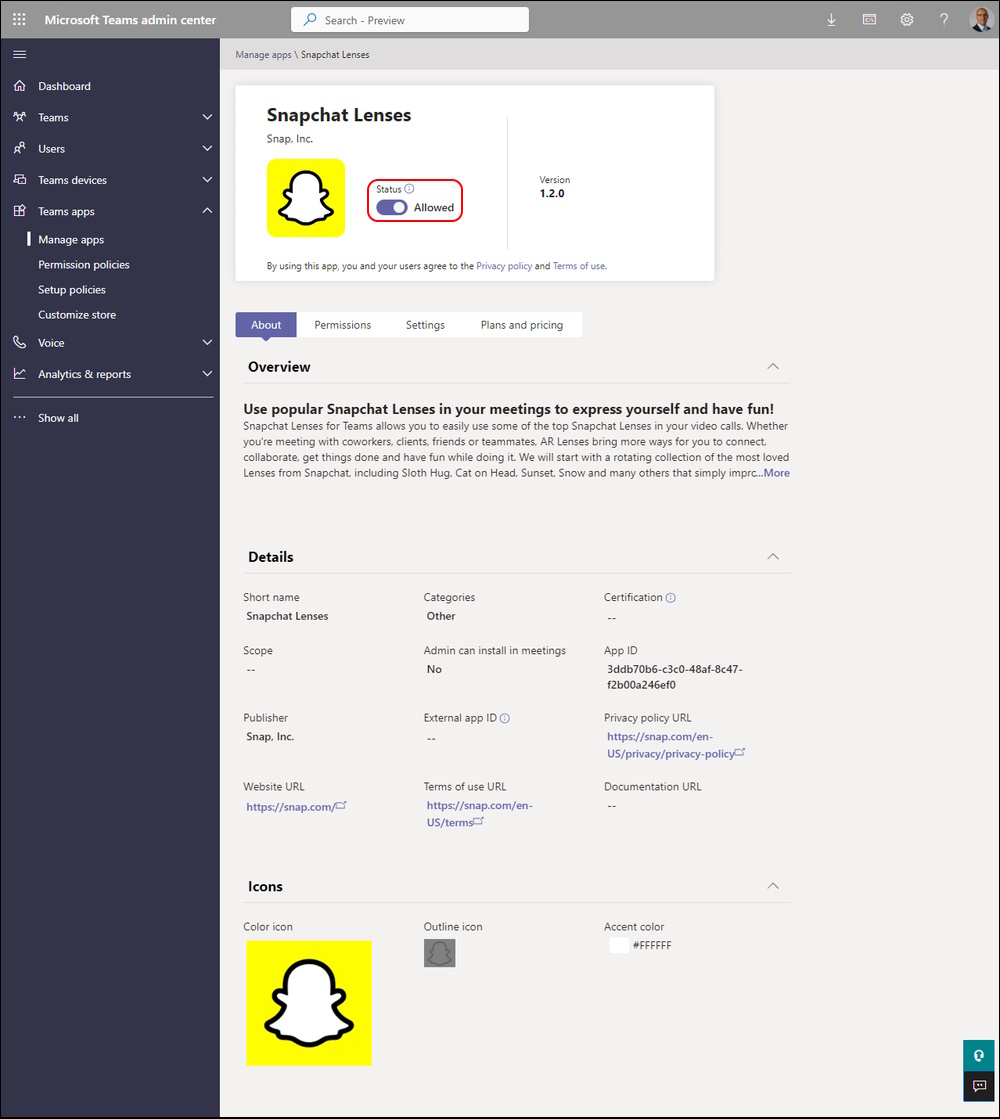Open the app launcher waffle icon
The height and width of the screenshot is (1119, 1000).
click(19, 20)
